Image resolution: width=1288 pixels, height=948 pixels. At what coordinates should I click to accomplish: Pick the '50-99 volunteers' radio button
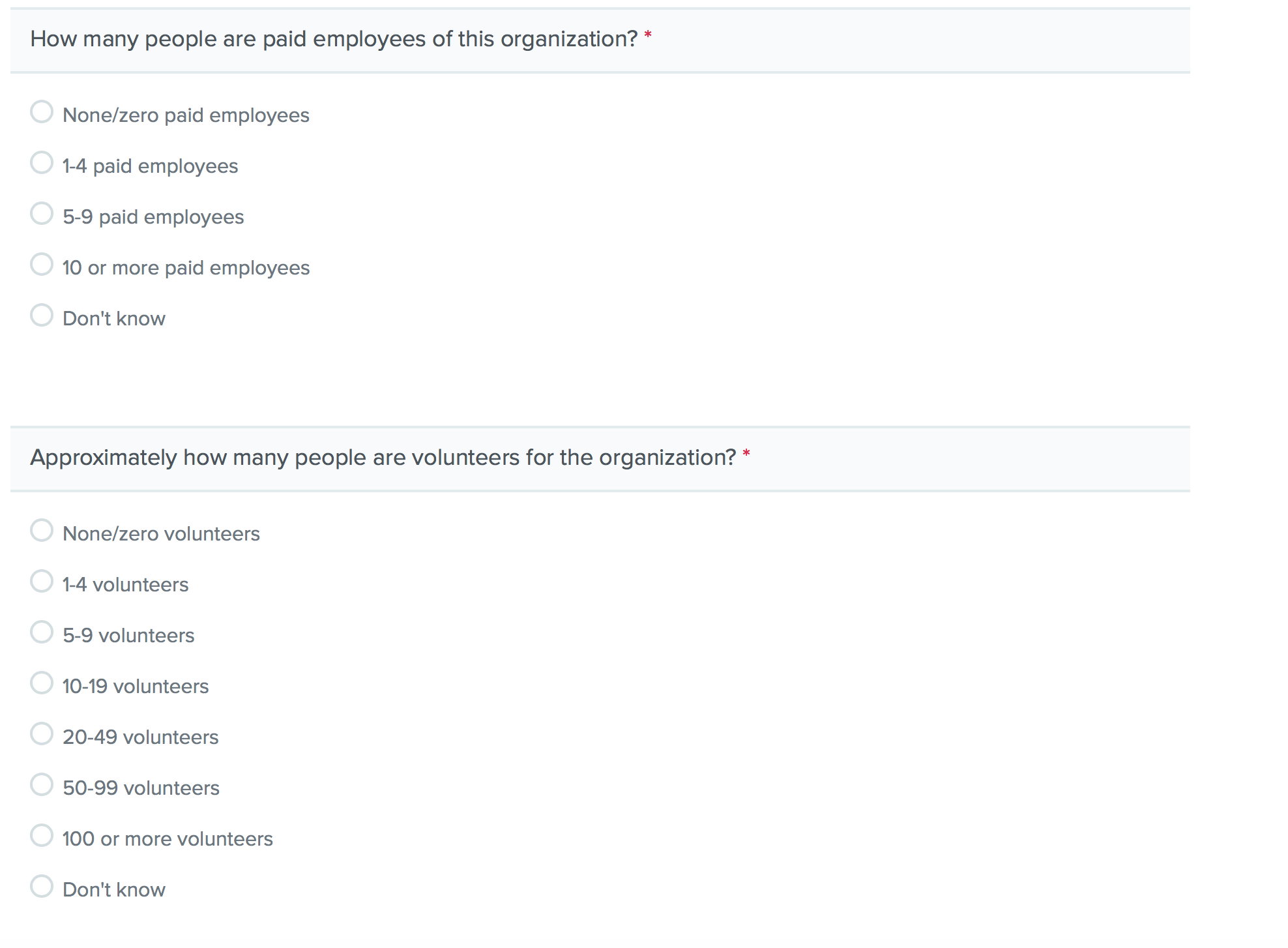42,785
